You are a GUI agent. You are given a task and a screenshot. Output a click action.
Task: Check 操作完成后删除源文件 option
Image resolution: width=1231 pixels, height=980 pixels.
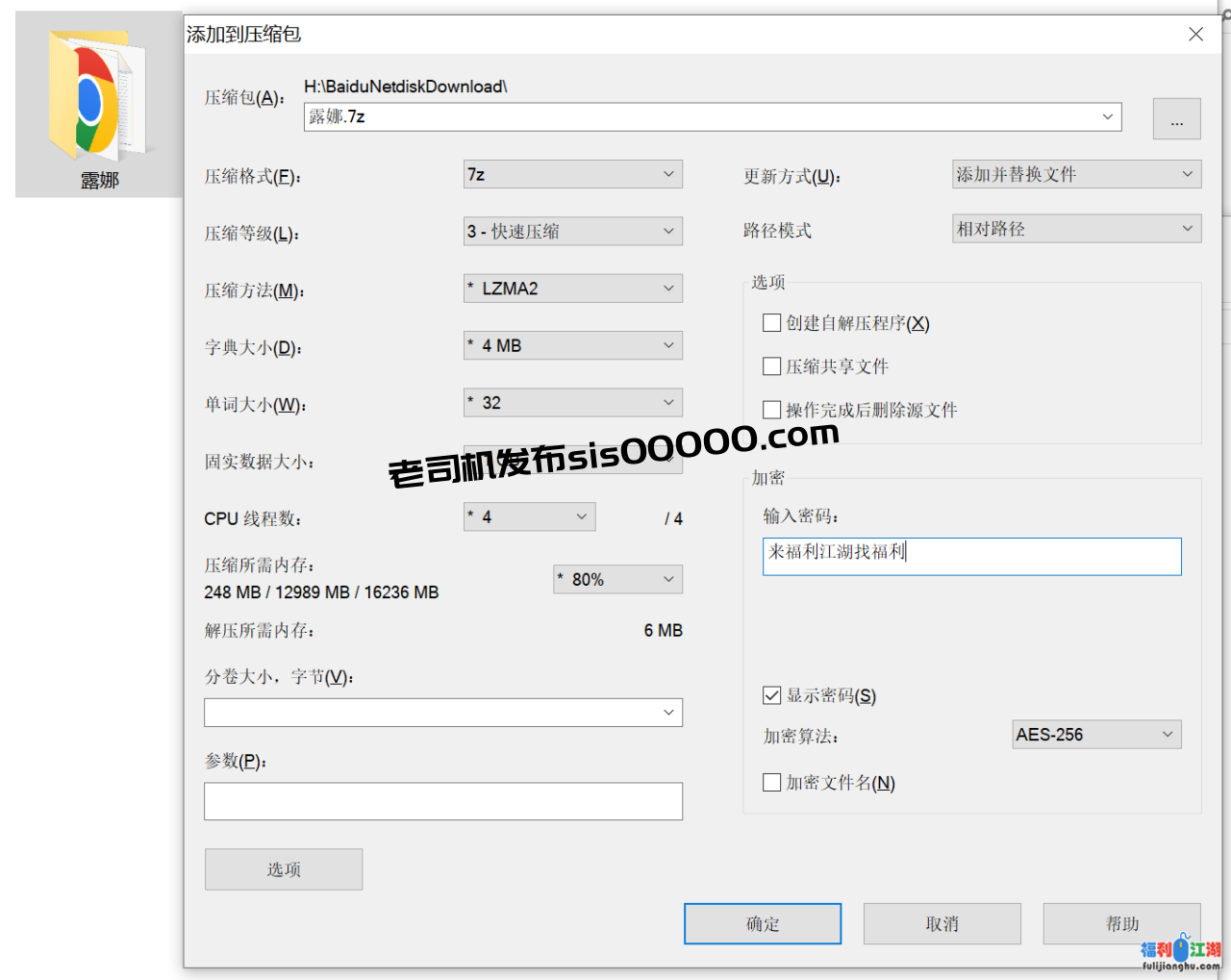(771, 410)
